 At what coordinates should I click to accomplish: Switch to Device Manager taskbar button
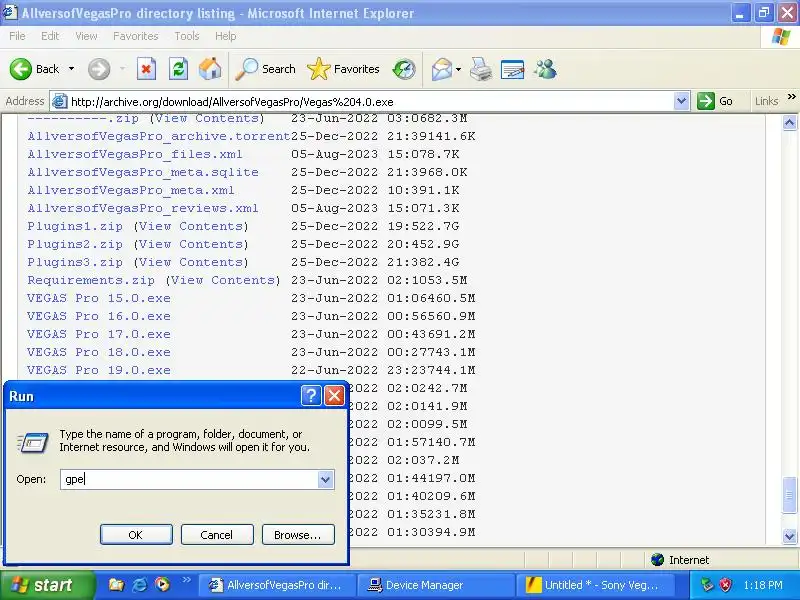click(x=435, y=585)
